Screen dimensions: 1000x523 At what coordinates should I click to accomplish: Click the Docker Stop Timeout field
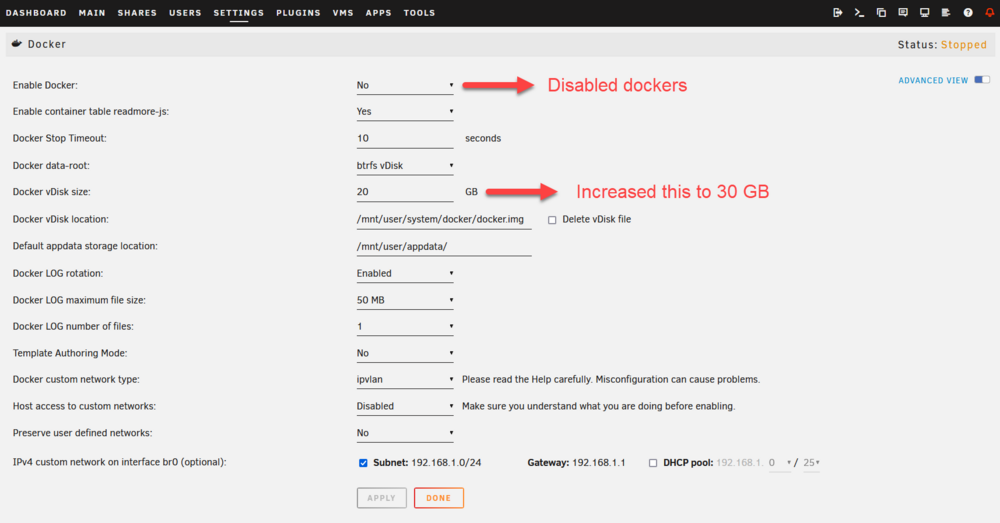[405, 138]
